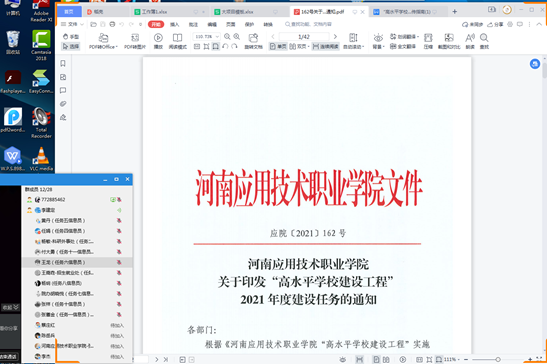This screenshot has height=364, width=547.
Task: Select the Start ribbon tab
Action: click(156, 24)
